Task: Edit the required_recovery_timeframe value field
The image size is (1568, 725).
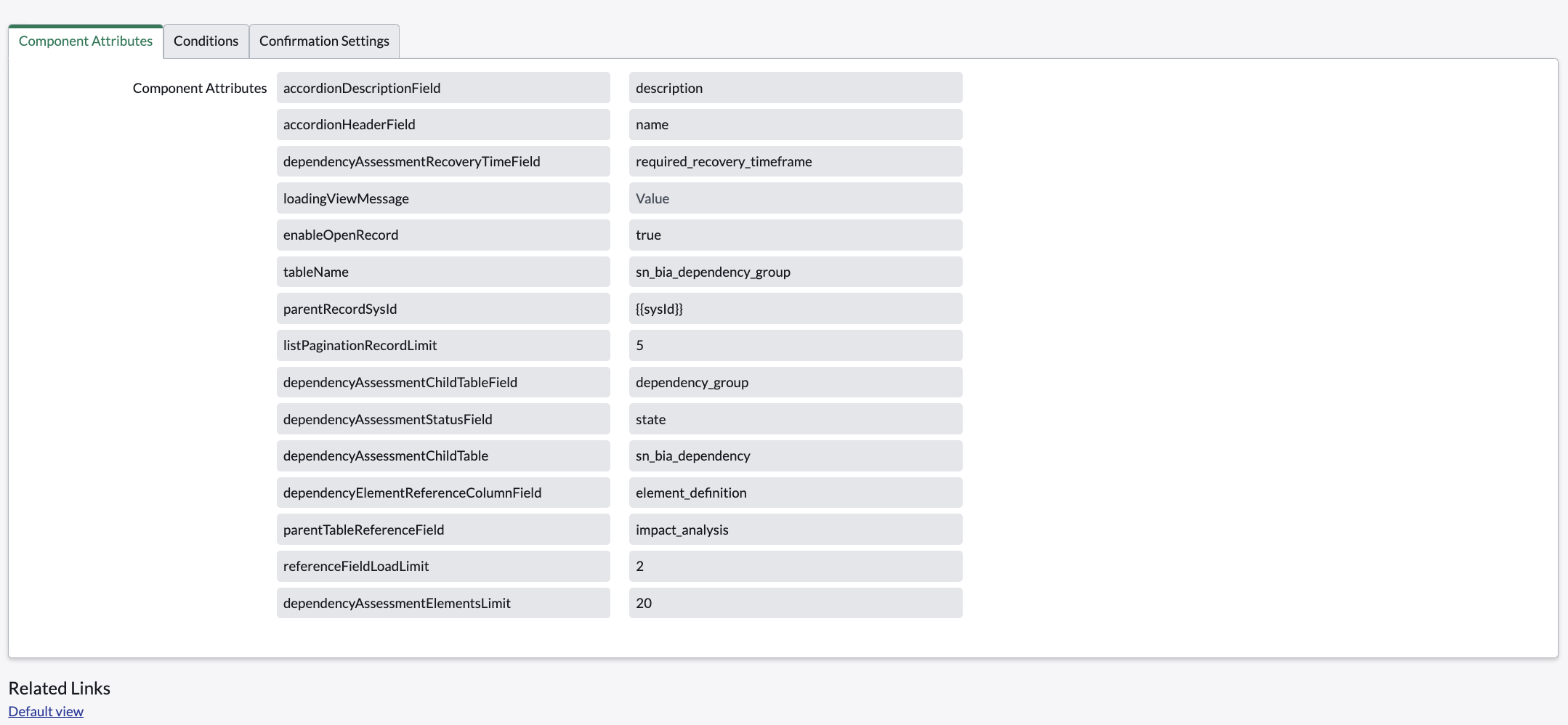Action: (x=796, y=161)
